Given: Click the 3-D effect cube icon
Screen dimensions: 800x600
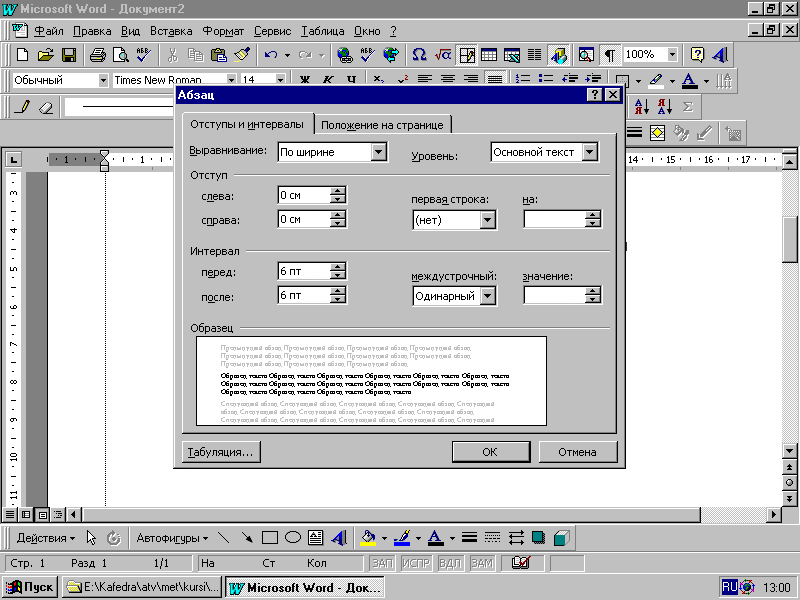Looking at the screenshot, I should (x=561, y=538).
